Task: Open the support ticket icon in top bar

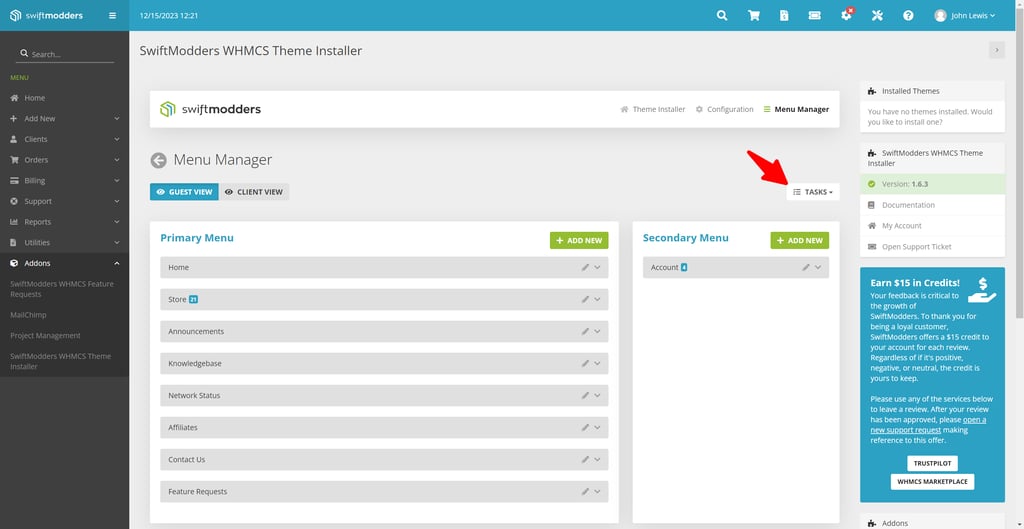Action: point(814,16)
